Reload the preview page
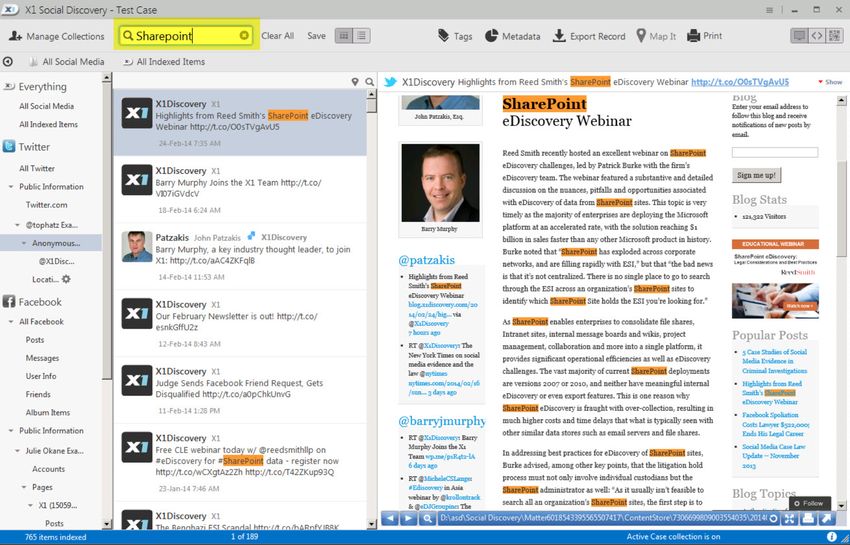Image resolution: width=850 pixels, height=545 pixels. (x=773, y=518)
